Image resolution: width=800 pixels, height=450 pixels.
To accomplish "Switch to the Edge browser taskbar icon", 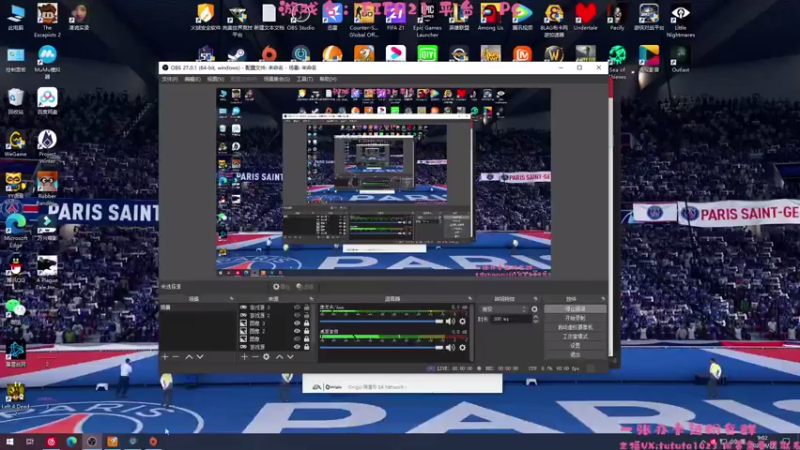I will [71, 441].
